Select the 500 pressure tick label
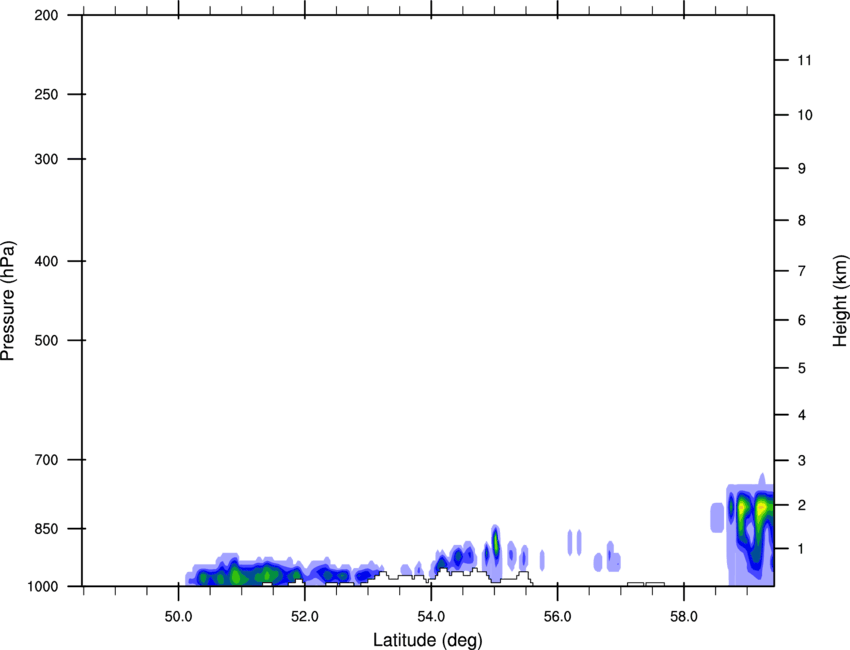This screenshot has height=650, width=850. pyautogui.click(x=46, y=340)
